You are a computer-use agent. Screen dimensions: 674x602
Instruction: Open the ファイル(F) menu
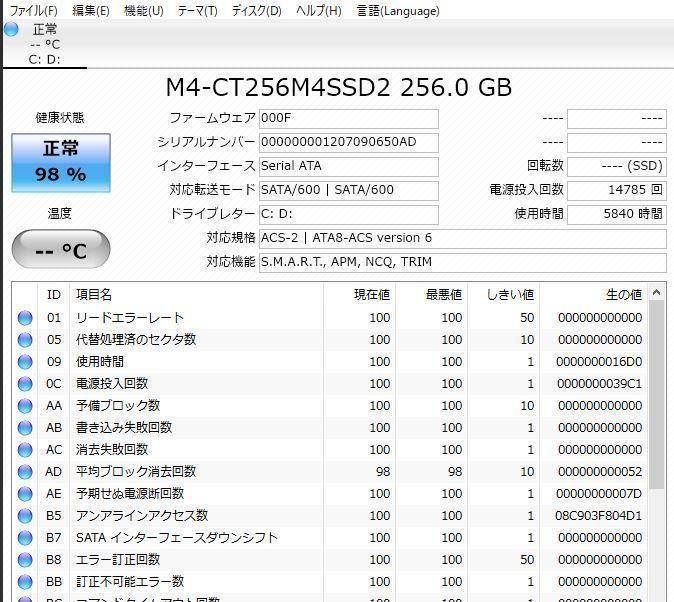[33, 10]
